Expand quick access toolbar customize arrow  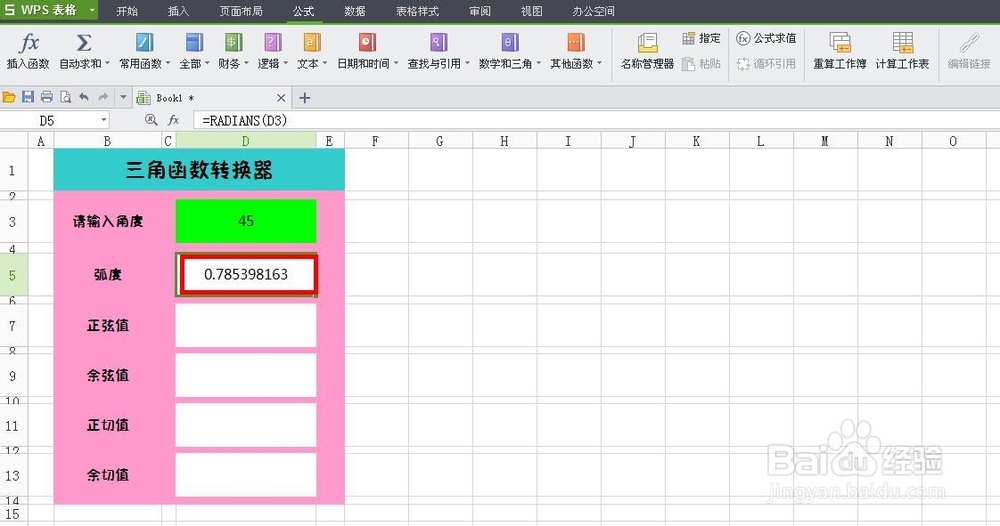pyautogui.click(x=123, y=98)
